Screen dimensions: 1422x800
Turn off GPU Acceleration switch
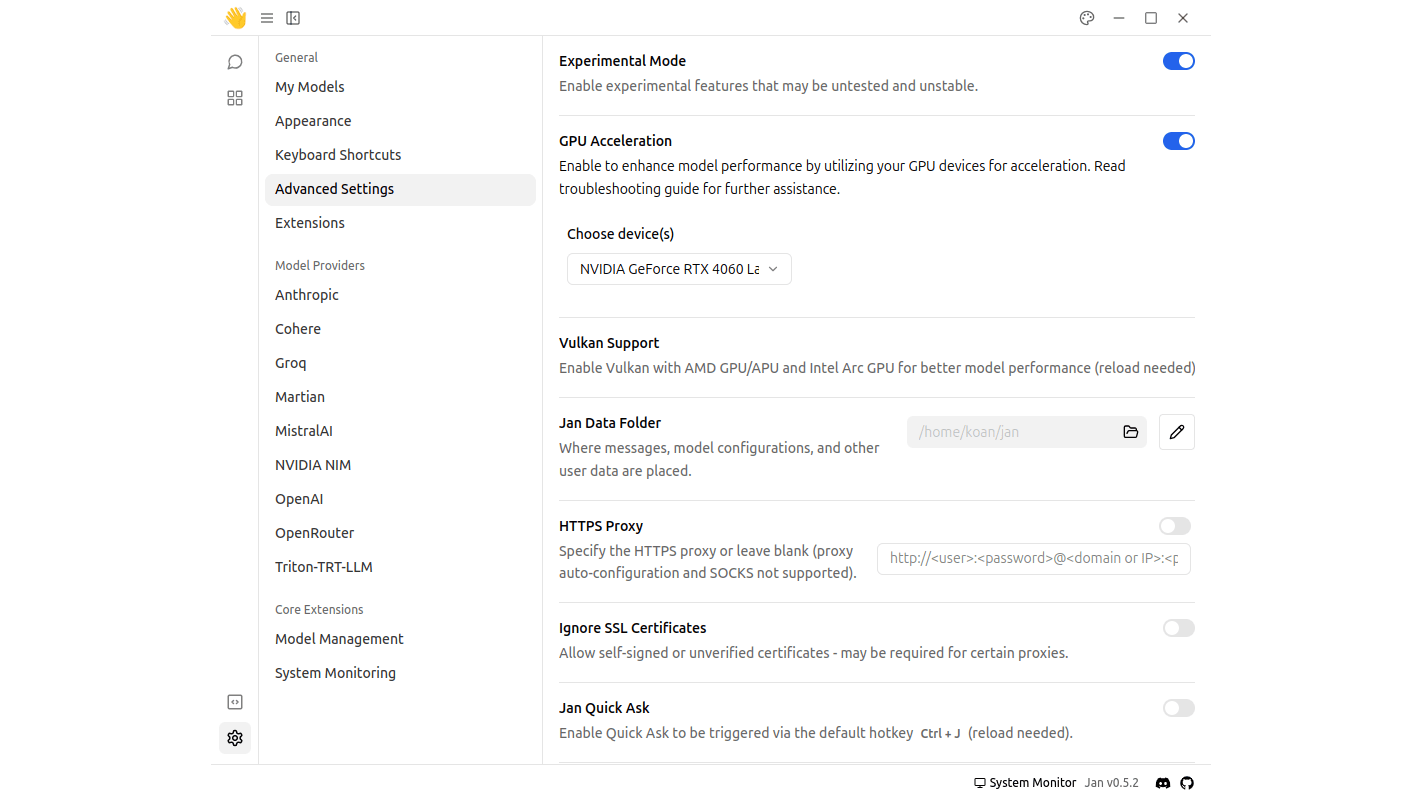coord(1178,141)
